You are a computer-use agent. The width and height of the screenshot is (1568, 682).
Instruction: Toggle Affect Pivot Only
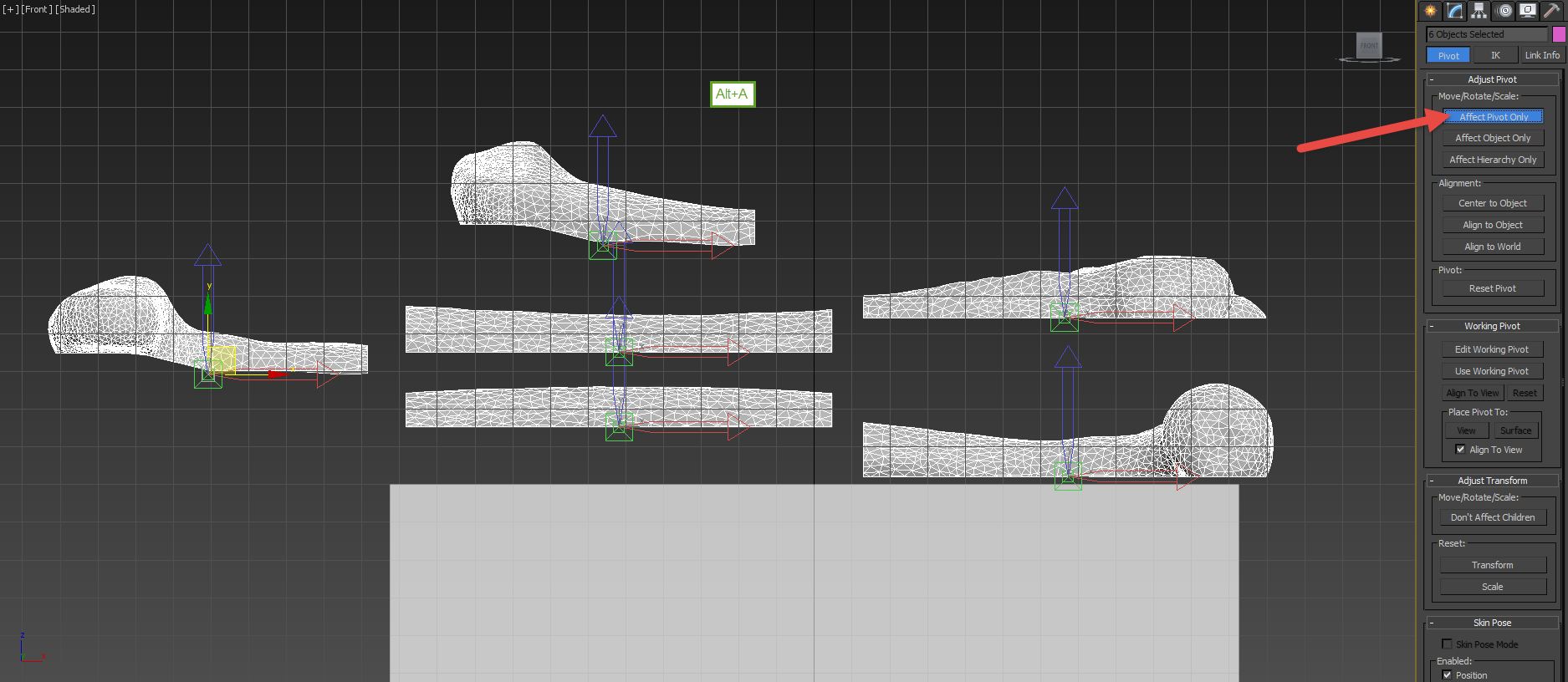click(1494, 117)
